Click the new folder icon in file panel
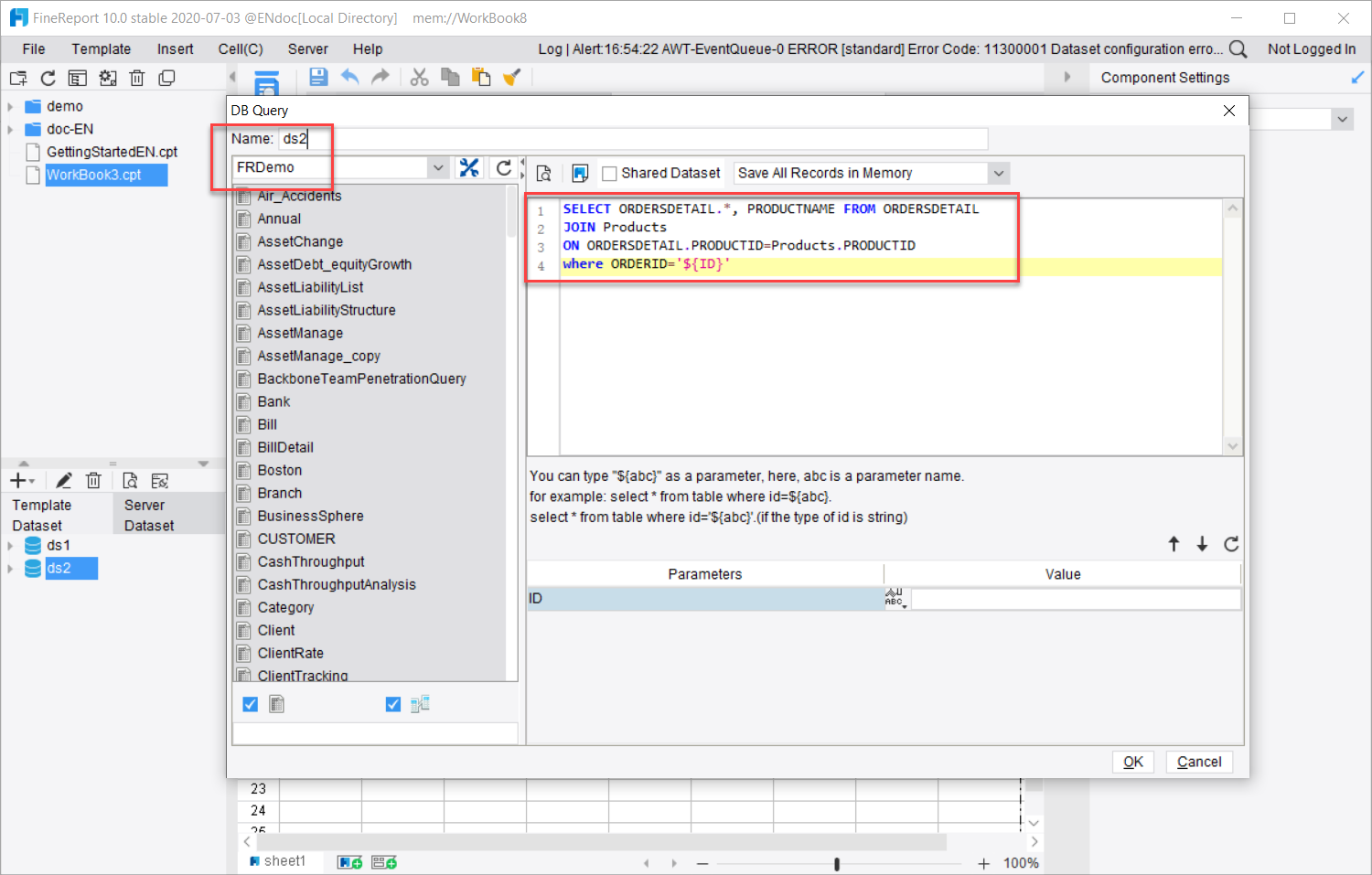The width and height of the screenshot is (1372, 875). (x=18, y=78)
